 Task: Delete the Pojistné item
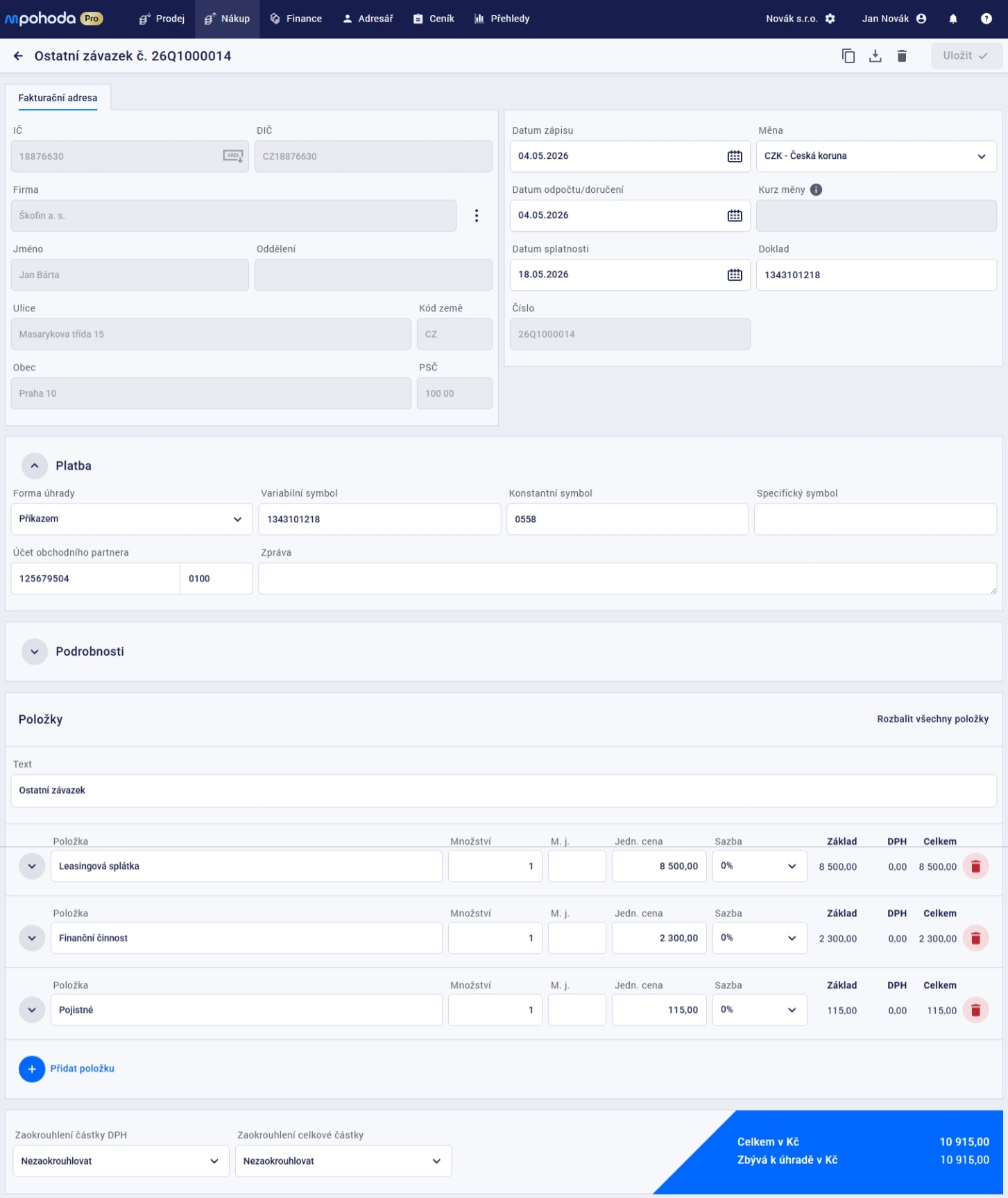tap(975, 1010)
